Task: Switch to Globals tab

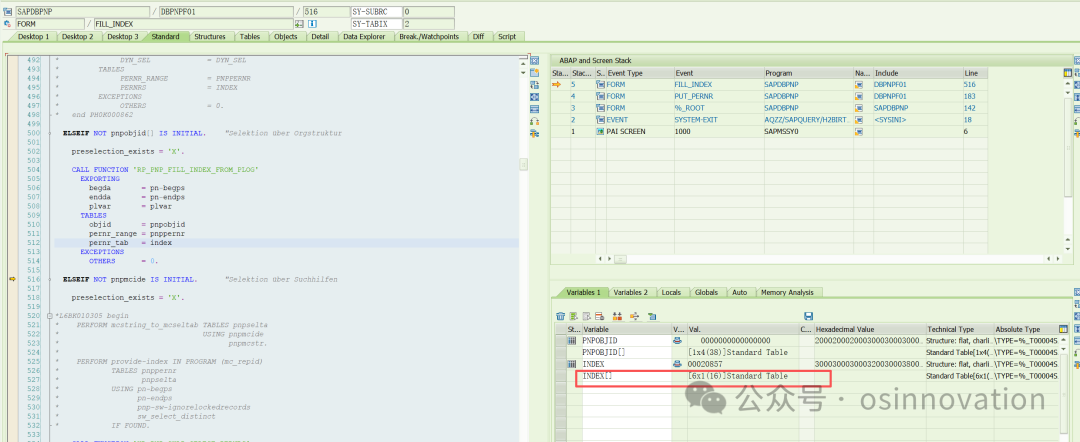Action: (x=707, y=293)
